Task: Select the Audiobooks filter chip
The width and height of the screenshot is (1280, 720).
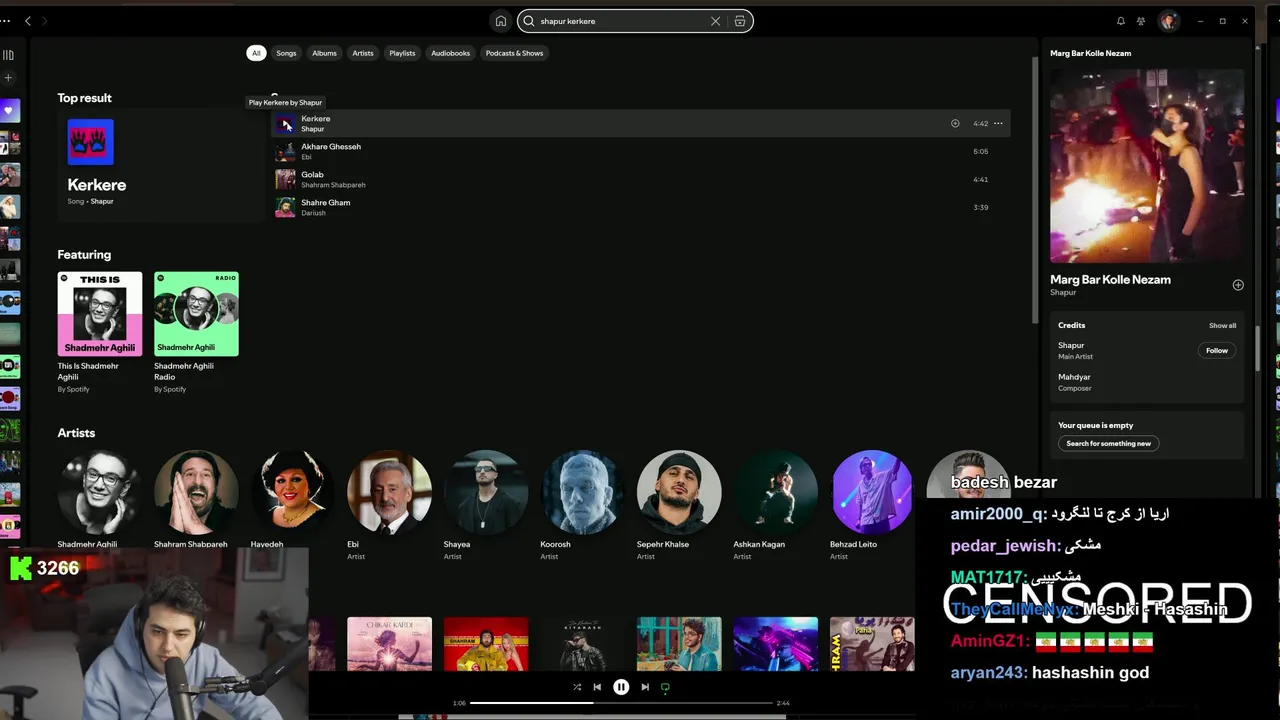Action: tap(450, 53)
